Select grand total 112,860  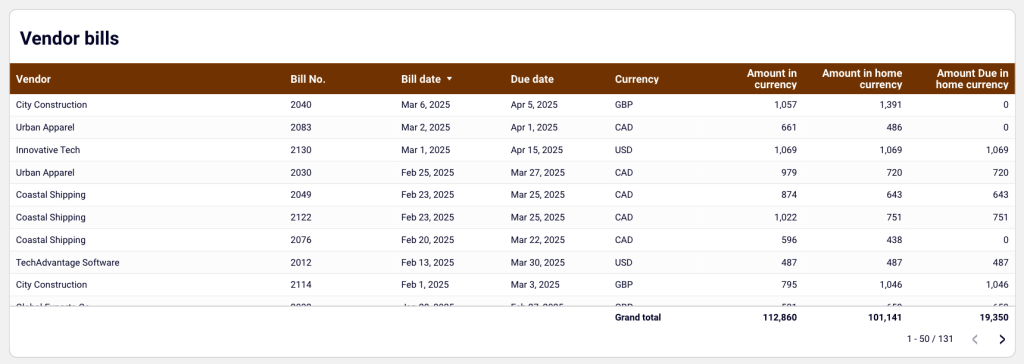click(780, 318)
